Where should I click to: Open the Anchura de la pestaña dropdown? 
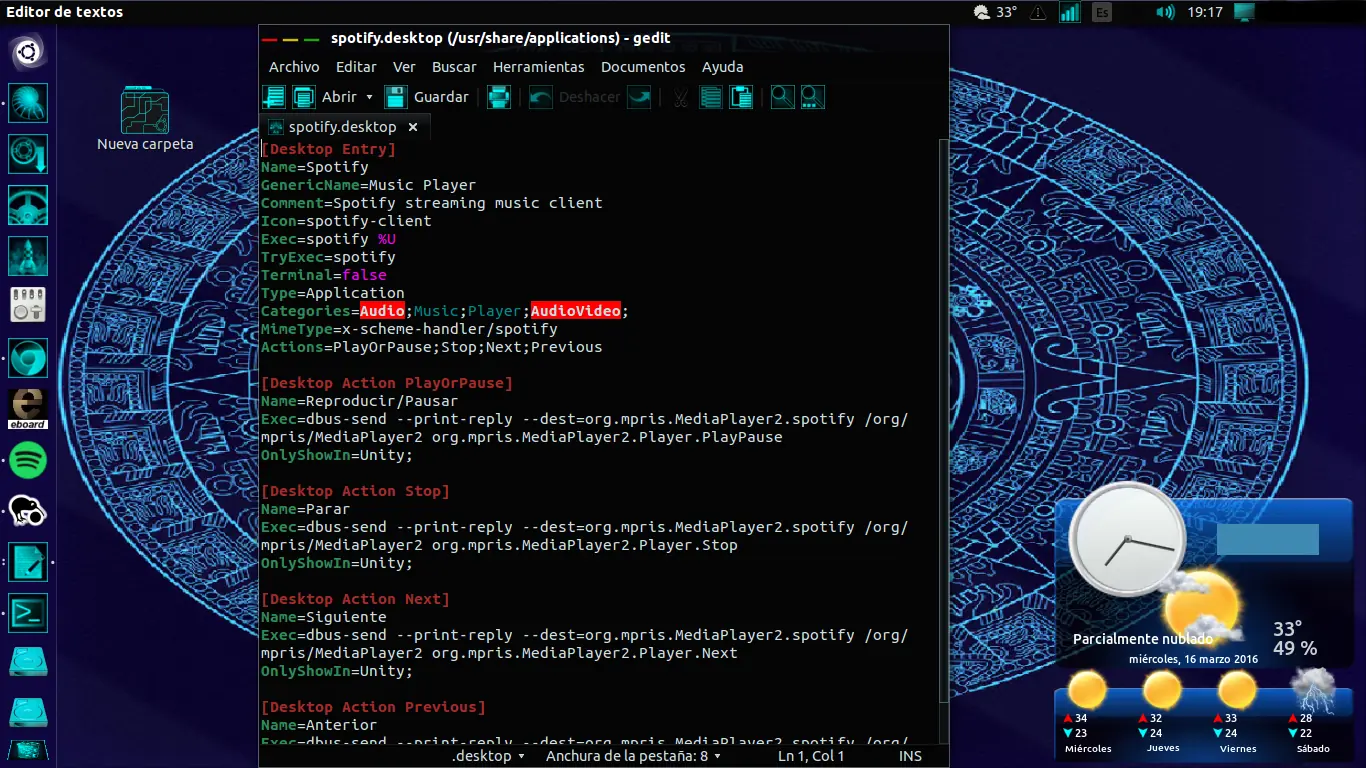coord(634,756)
